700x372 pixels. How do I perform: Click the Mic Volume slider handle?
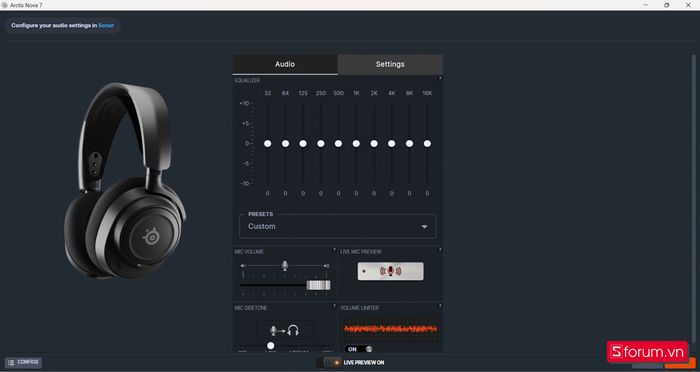(318, 285)
